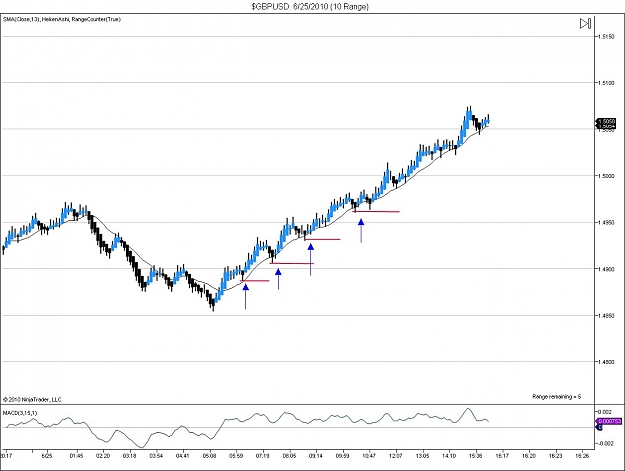The image size is (625, 471).
Task: Click the 1.5150 price axis label
Action: coord(606,37)
